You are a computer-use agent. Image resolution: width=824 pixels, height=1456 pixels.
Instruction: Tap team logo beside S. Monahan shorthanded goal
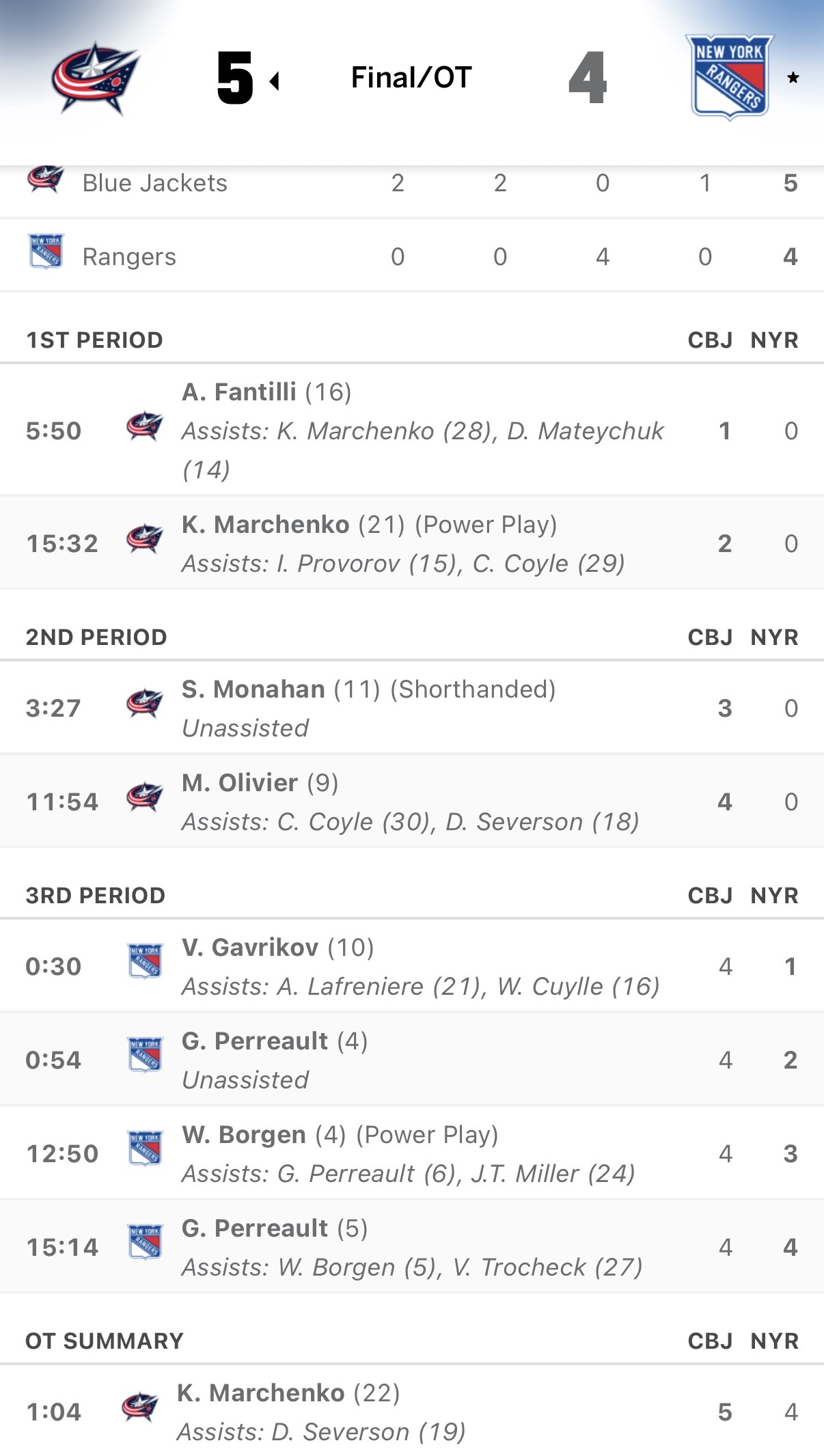pyautogui.click(x=145, y=704)
